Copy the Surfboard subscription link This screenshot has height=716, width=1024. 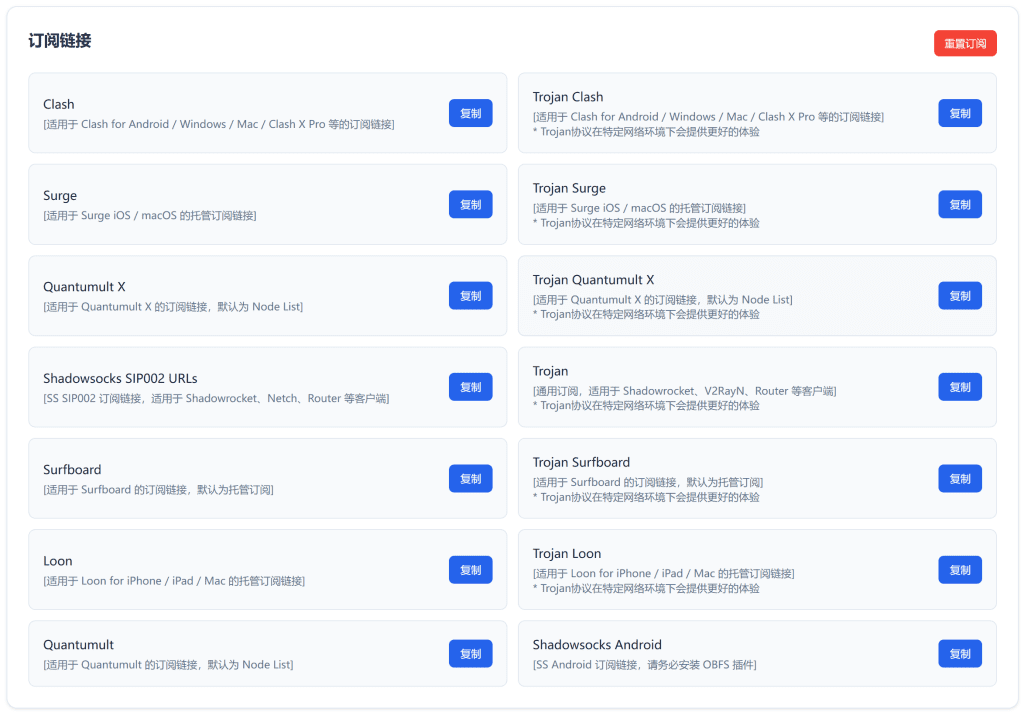[470, 479]
